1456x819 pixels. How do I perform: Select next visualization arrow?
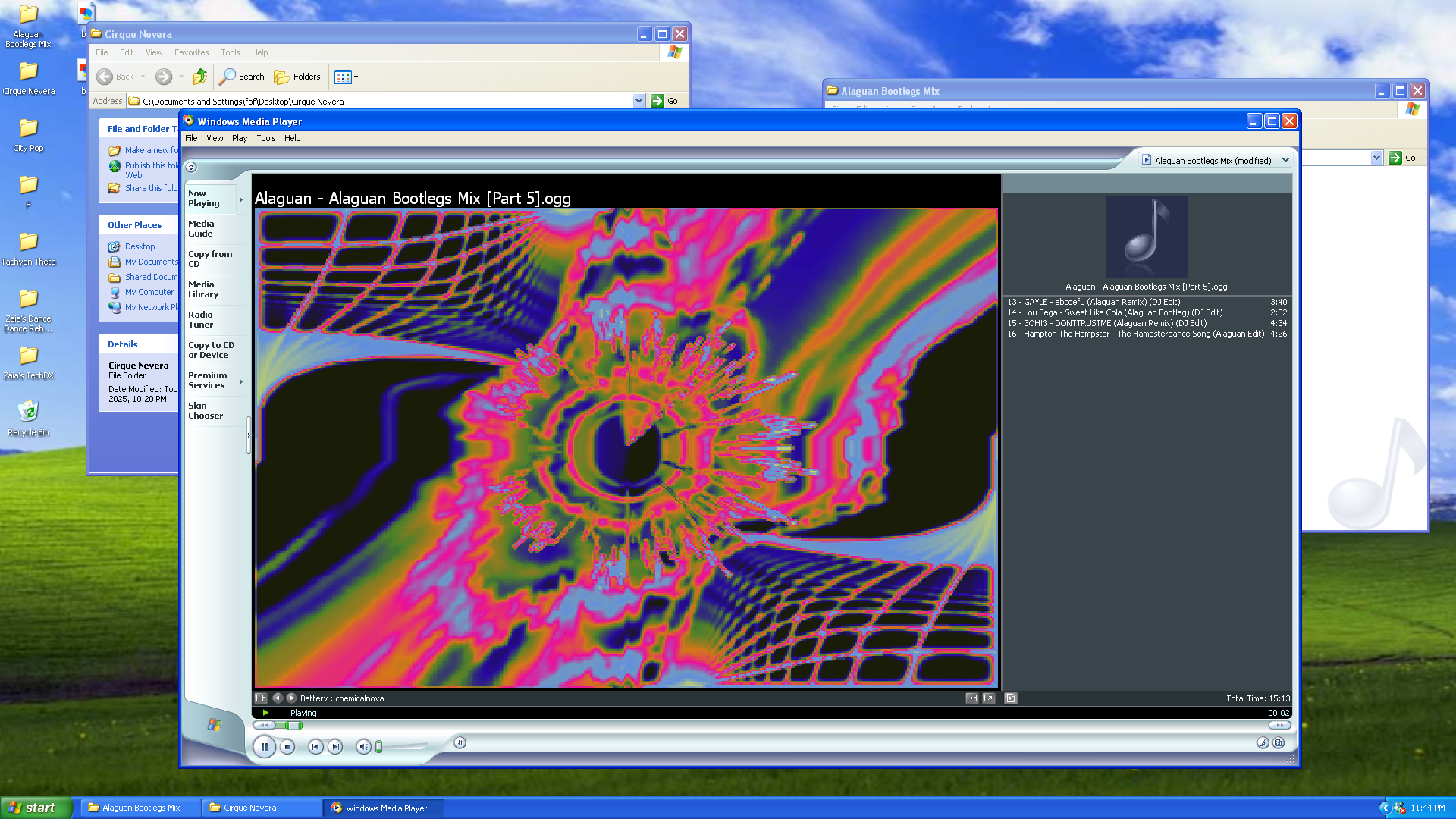291,698
